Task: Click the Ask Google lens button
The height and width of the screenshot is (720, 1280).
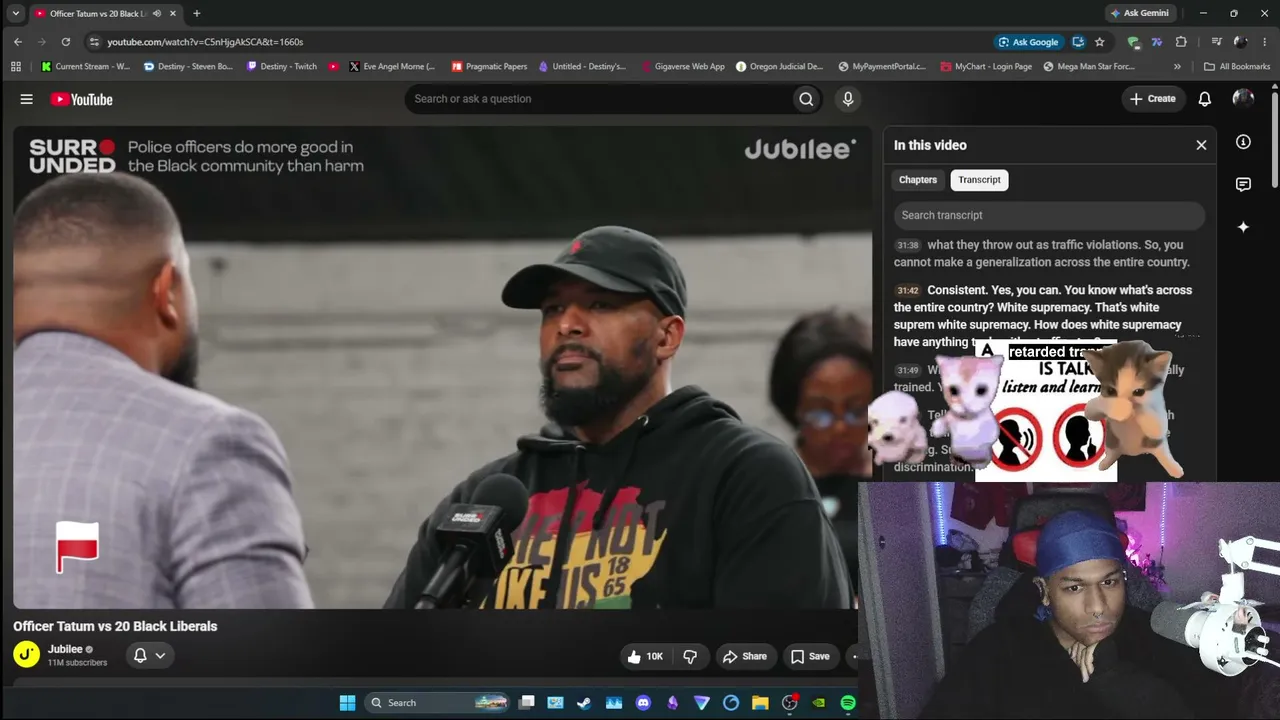Action: 1028,42
